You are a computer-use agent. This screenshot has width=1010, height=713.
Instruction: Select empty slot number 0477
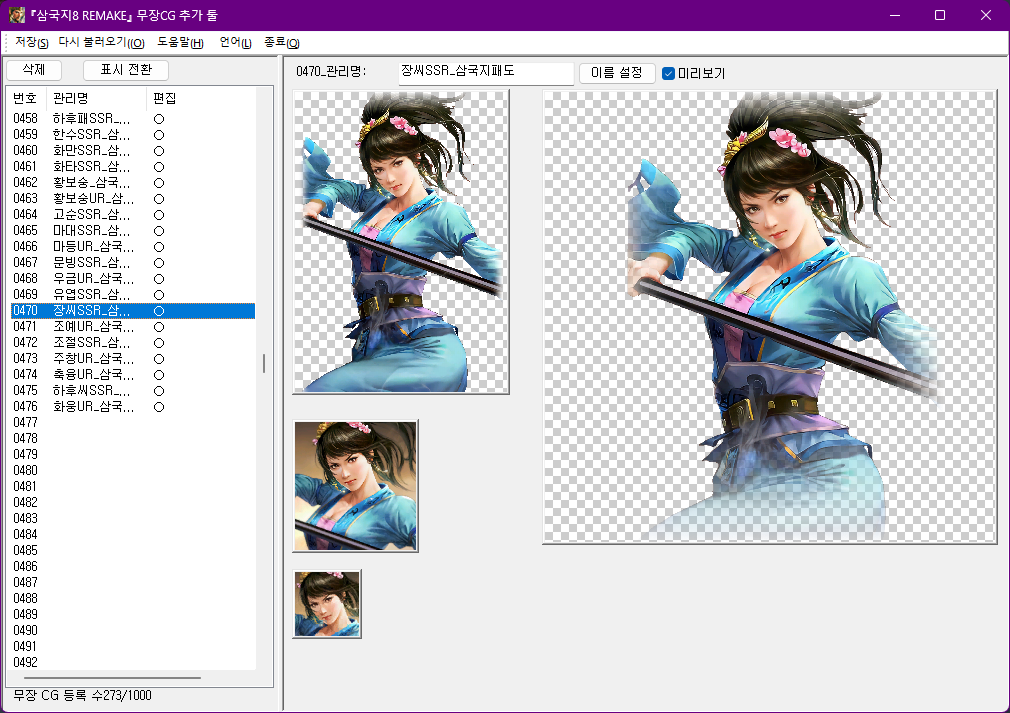click(x=26, y=423)
